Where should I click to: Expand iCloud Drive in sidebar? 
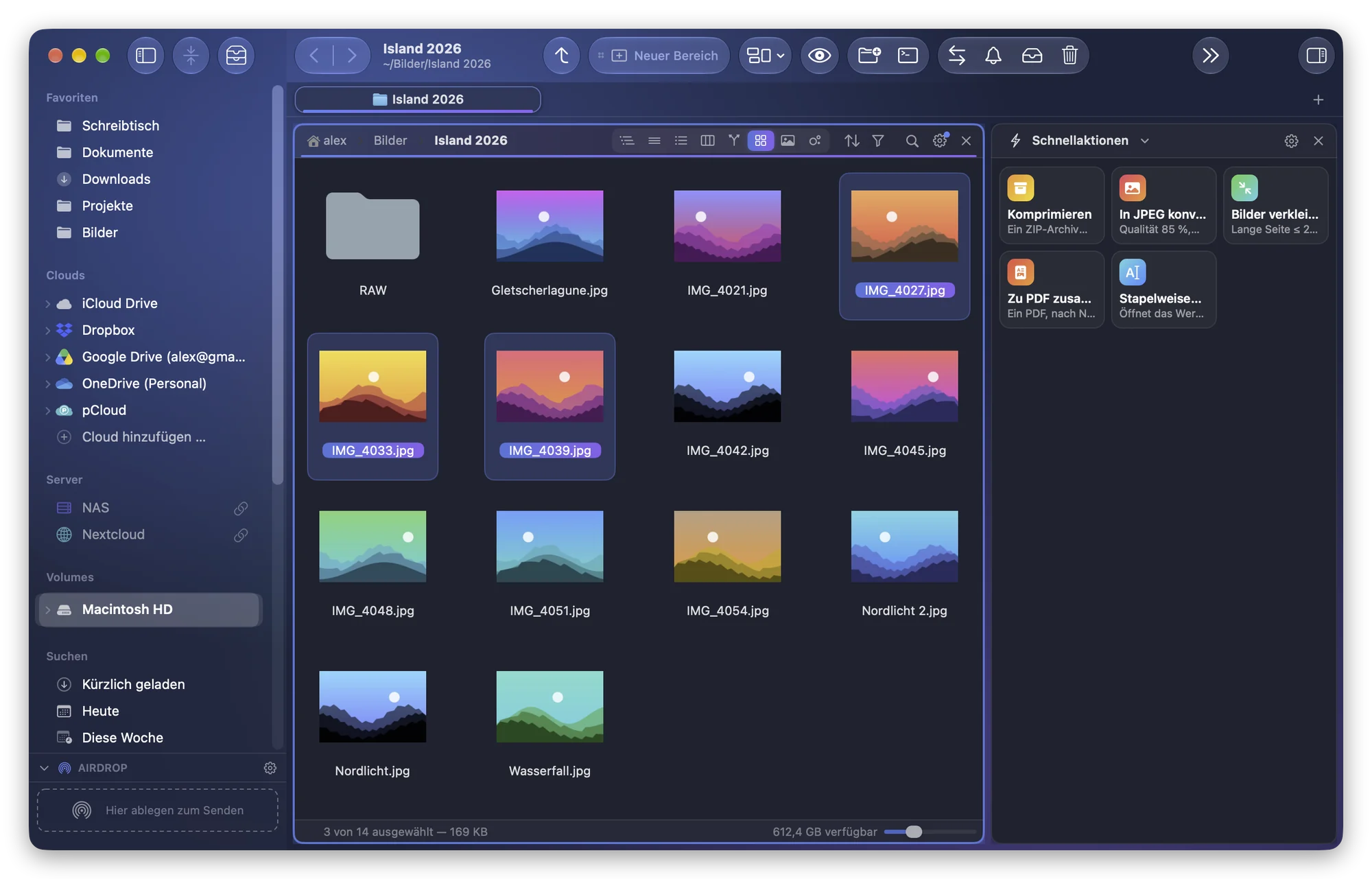[47, 303]
